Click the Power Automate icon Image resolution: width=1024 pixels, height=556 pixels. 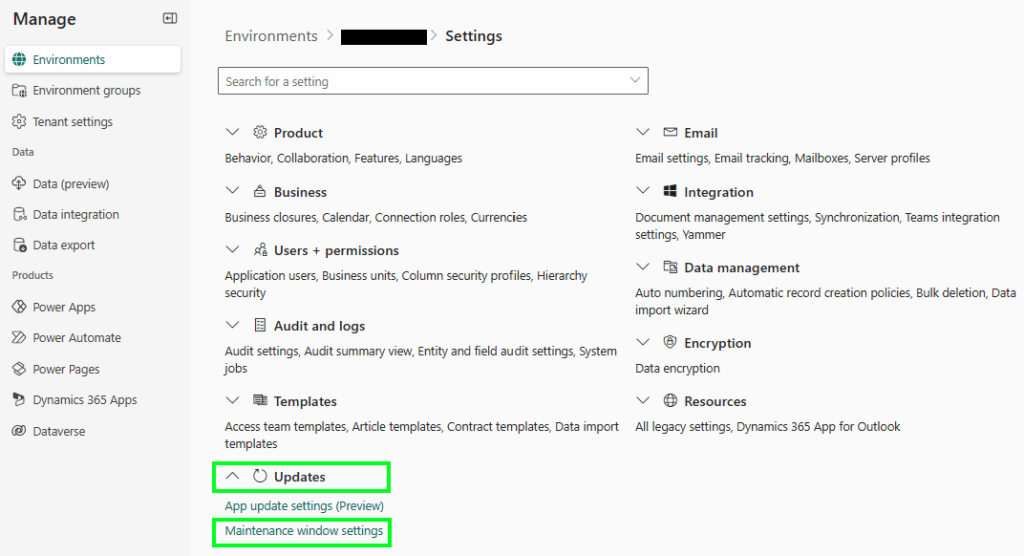pos(19,338)
